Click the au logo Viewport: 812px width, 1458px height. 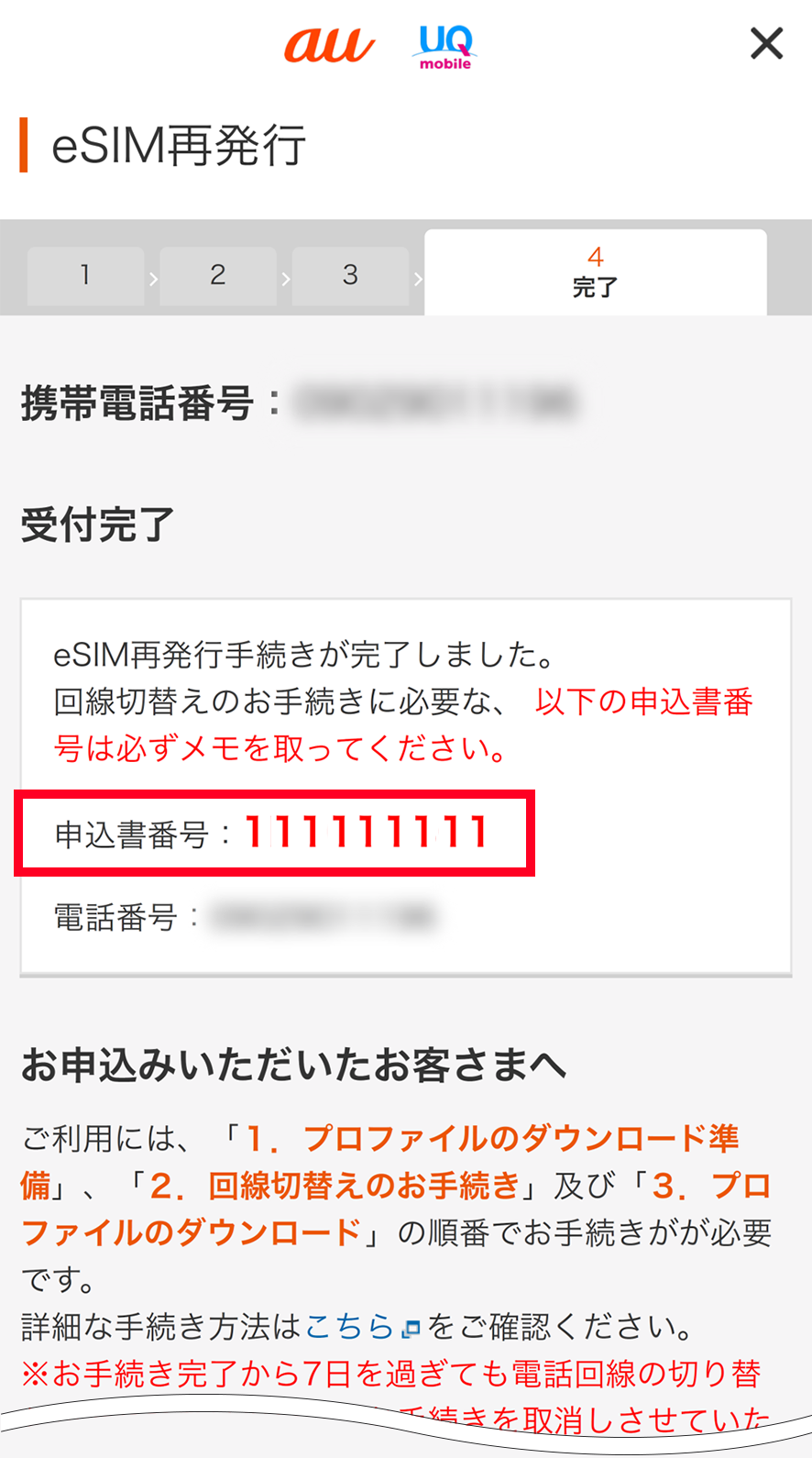point(329,44)
